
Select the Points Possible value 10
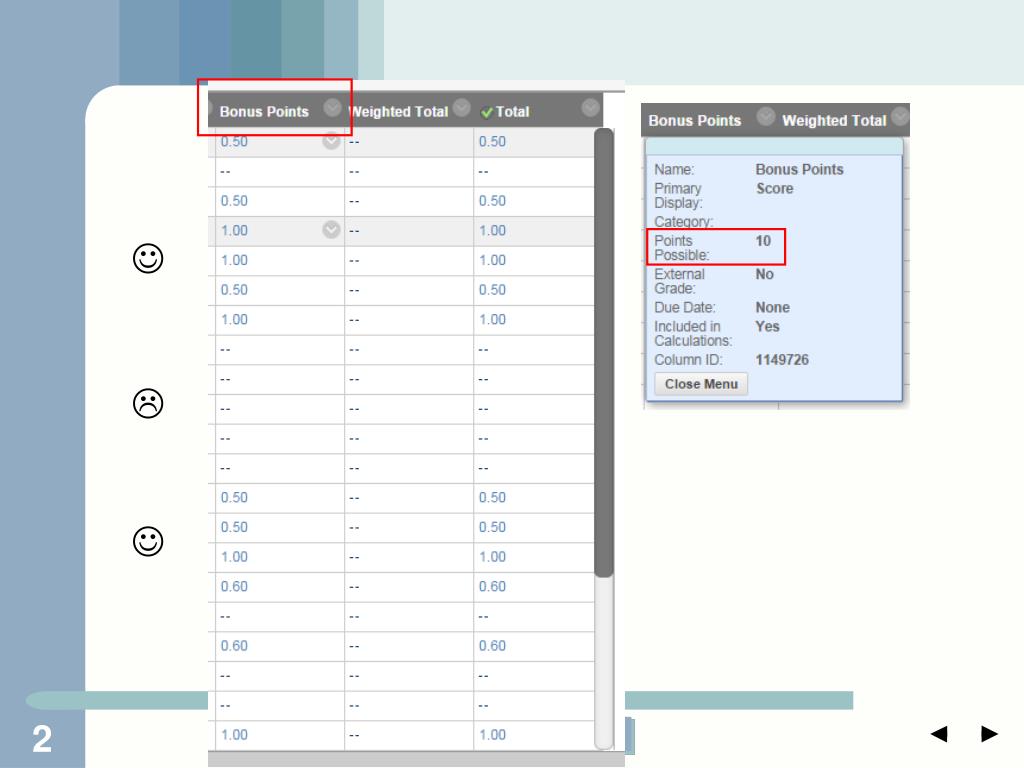click(x=763, y=241)
